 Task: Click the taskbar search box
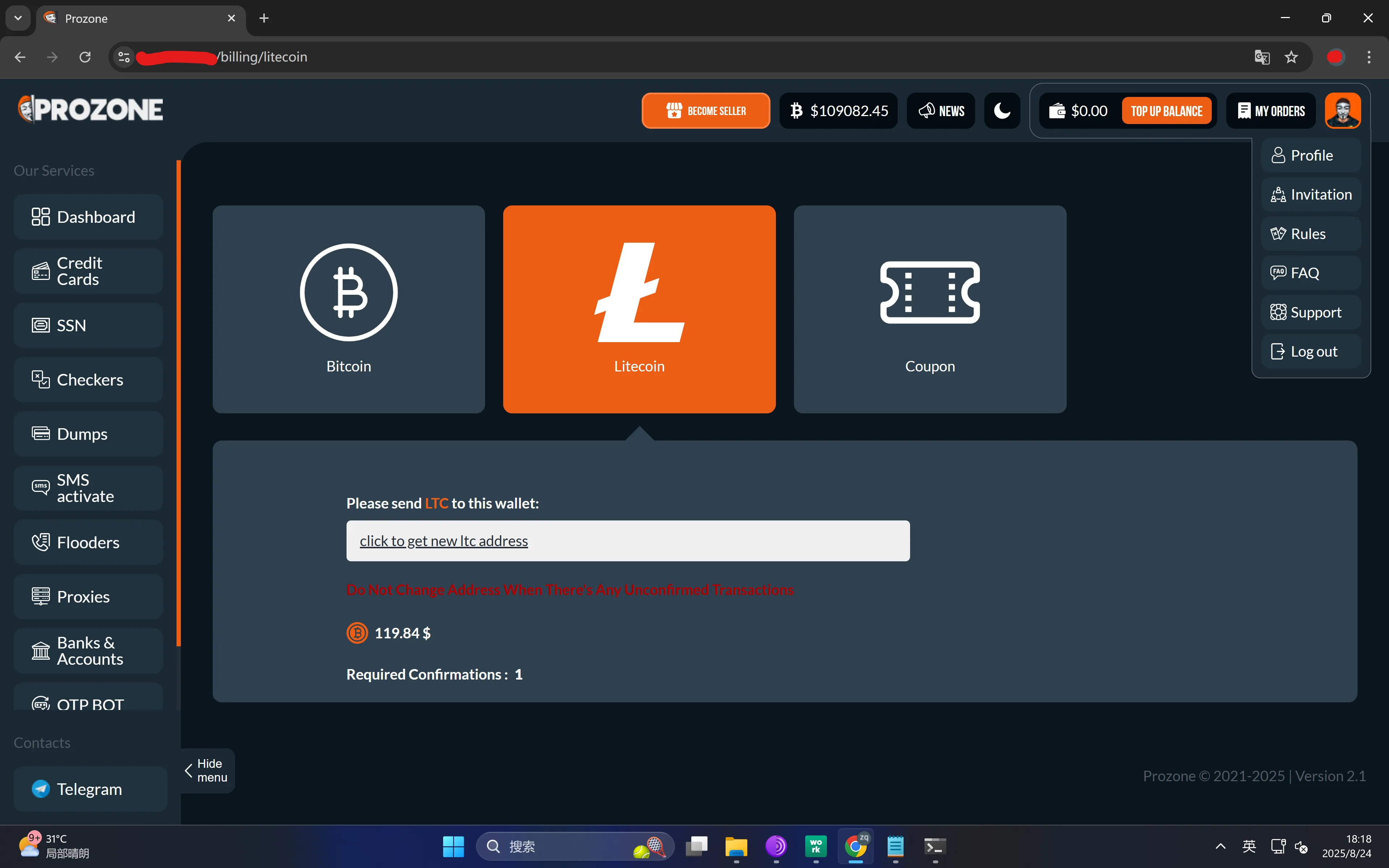click(574, 846)
